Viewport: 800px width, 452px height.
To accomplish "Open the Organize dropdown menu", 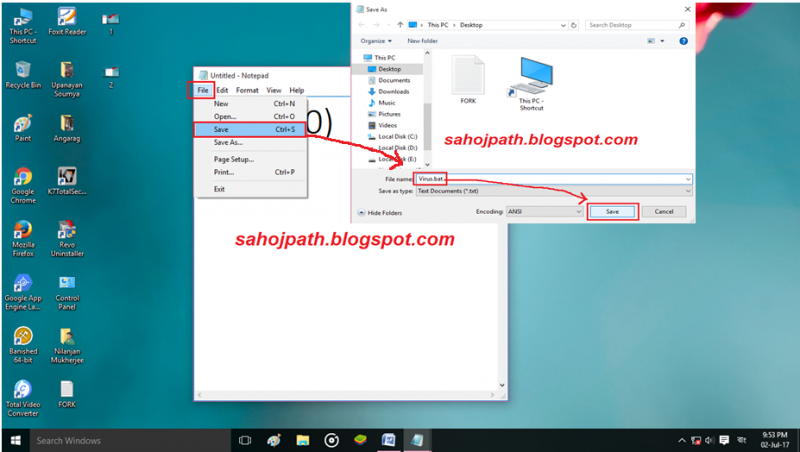I will coord(376,41).
